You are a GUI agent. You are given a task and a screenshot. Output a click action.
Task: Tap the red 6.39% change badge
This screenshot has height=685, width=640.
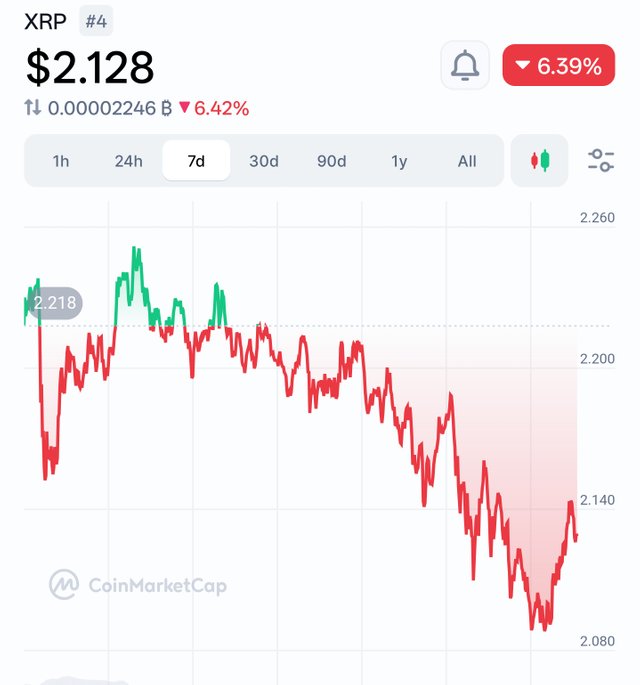pos(558,66)
